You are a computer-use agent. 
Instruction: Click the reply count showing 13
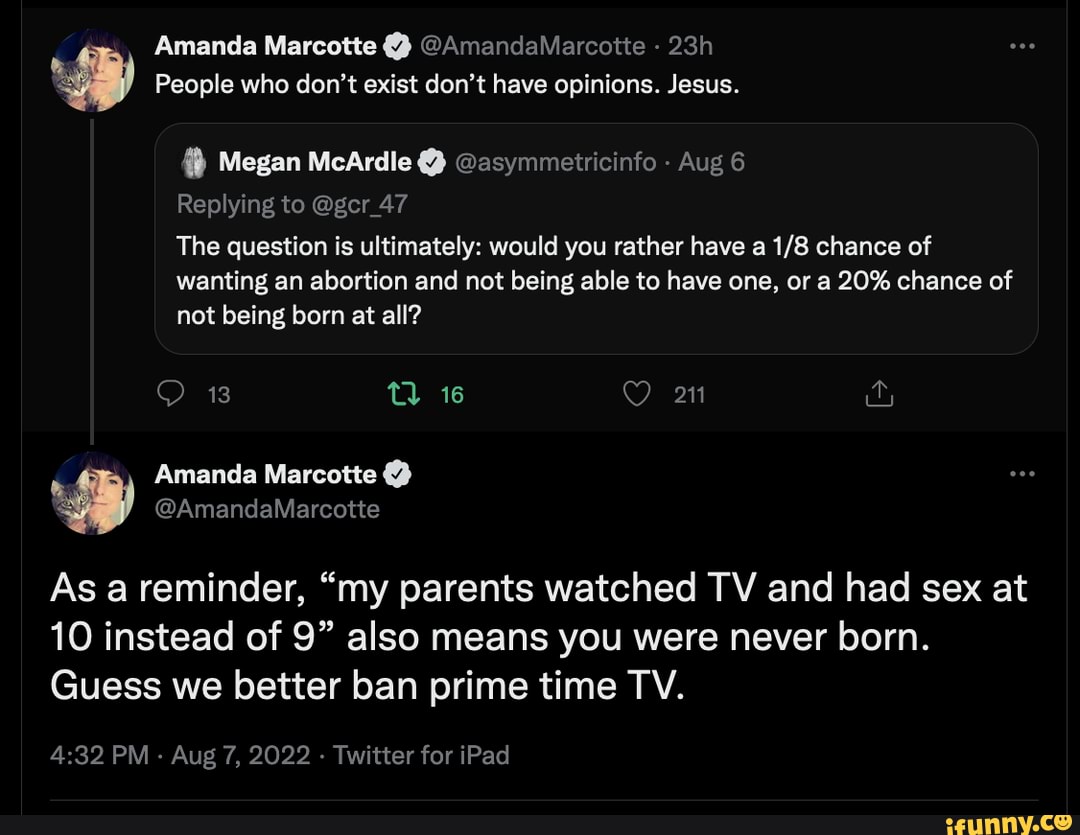218,394
